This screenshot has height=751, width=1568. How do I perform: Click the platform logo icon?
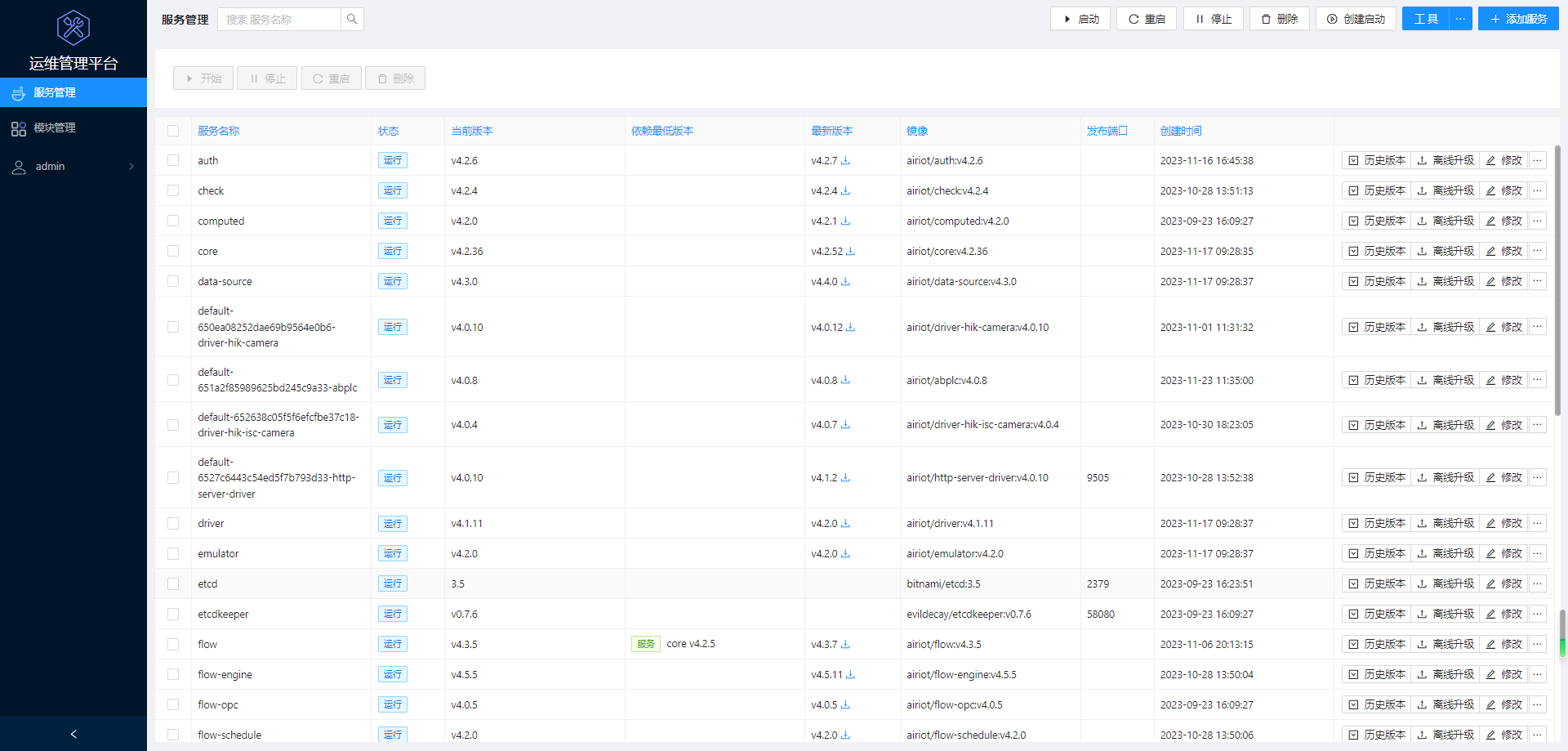point(73,28)
